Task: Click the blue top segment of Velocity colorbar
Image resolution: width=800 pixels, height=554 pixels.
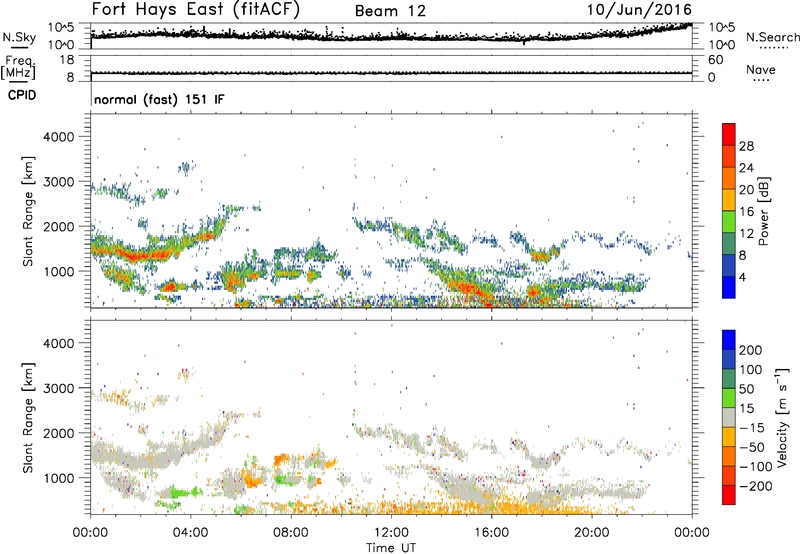Action: tap(729, 340)
